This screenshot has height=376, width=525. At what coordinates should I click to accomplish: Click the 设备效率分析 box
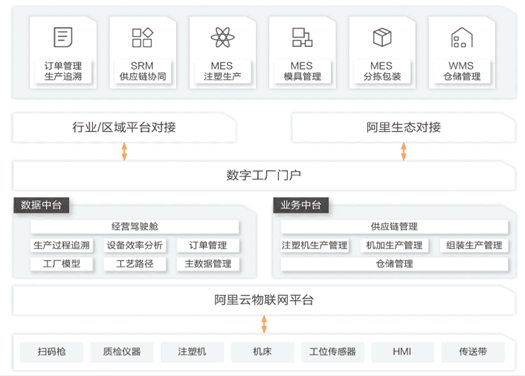tap(135, 245)
